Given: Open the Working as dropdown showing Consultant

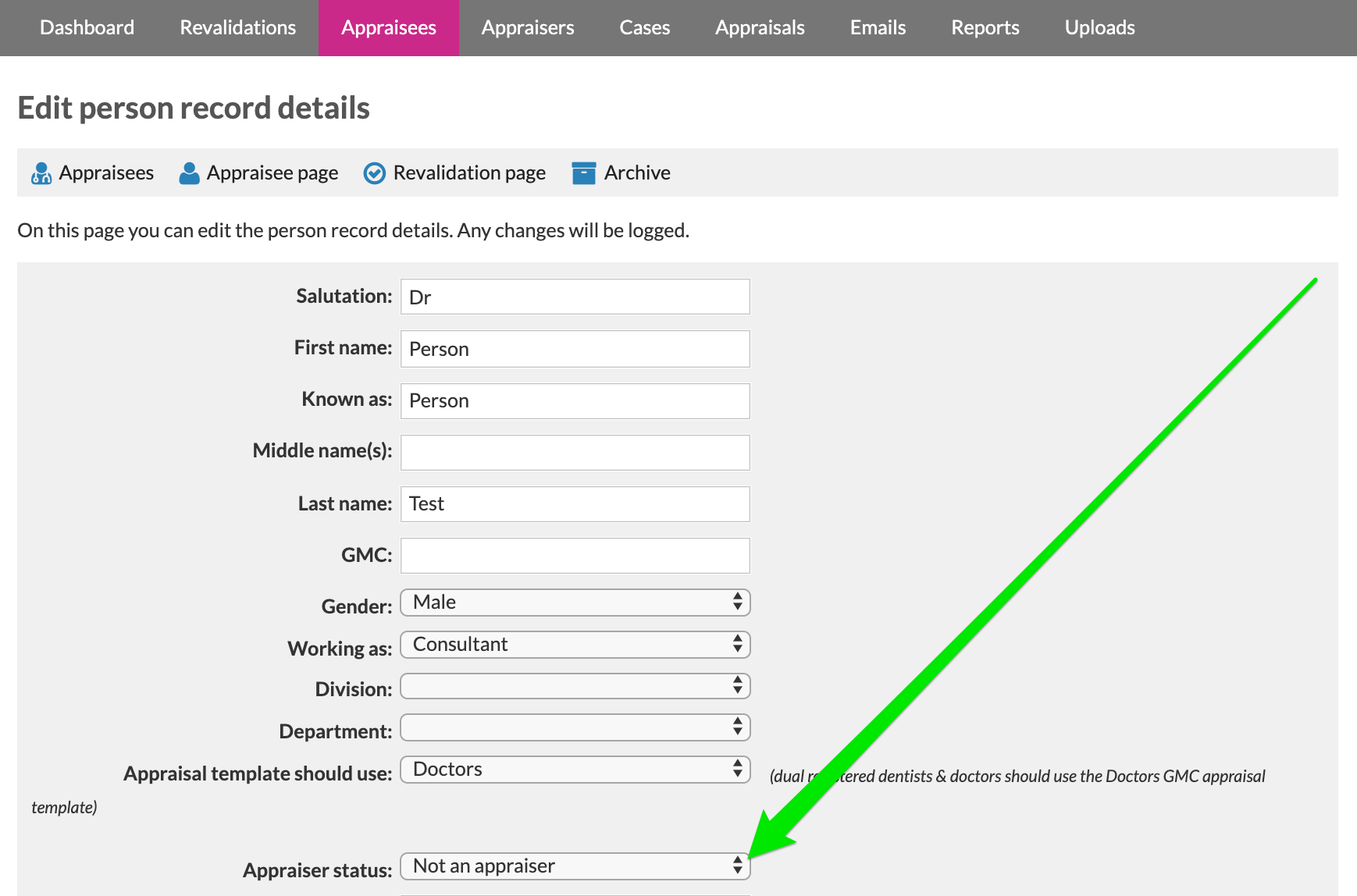Looking at the screenshot, I should point(575,645).
